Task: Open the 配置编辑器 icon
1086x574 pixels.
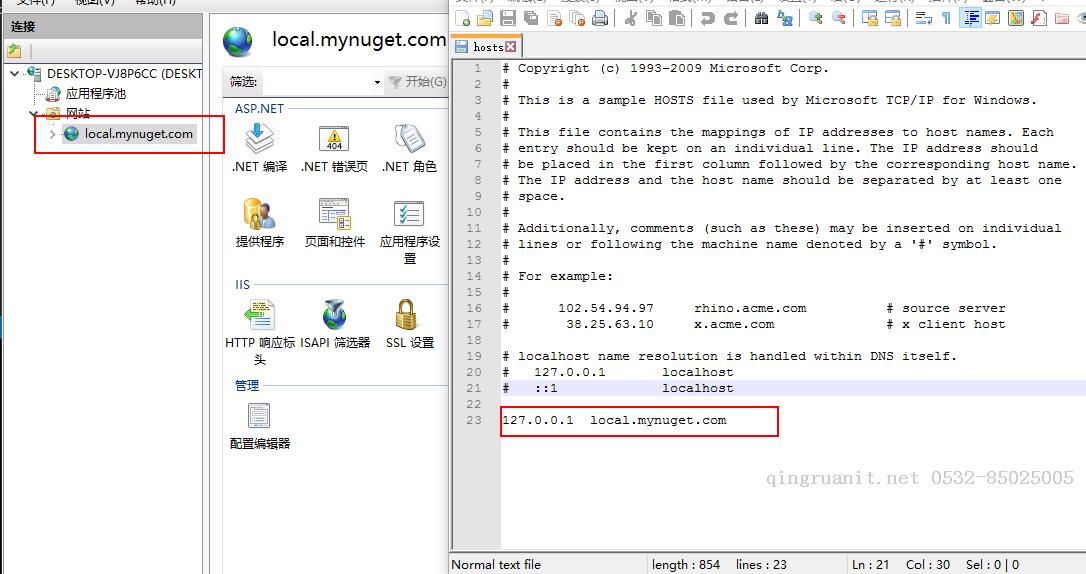Action: 259,416
